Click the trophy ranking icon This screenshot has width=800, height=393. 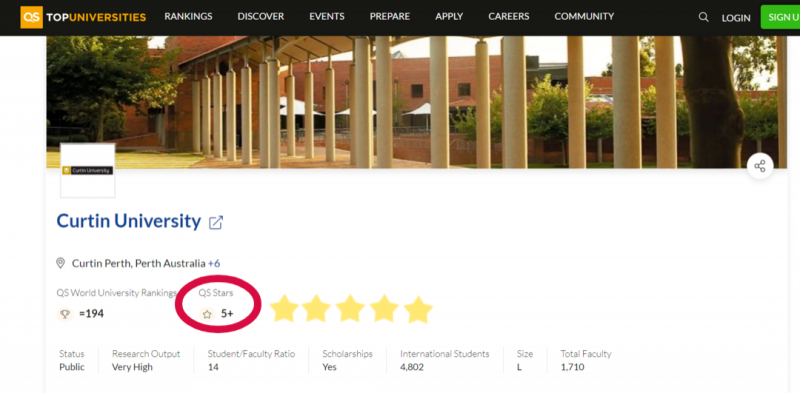(x=65, y=314)
